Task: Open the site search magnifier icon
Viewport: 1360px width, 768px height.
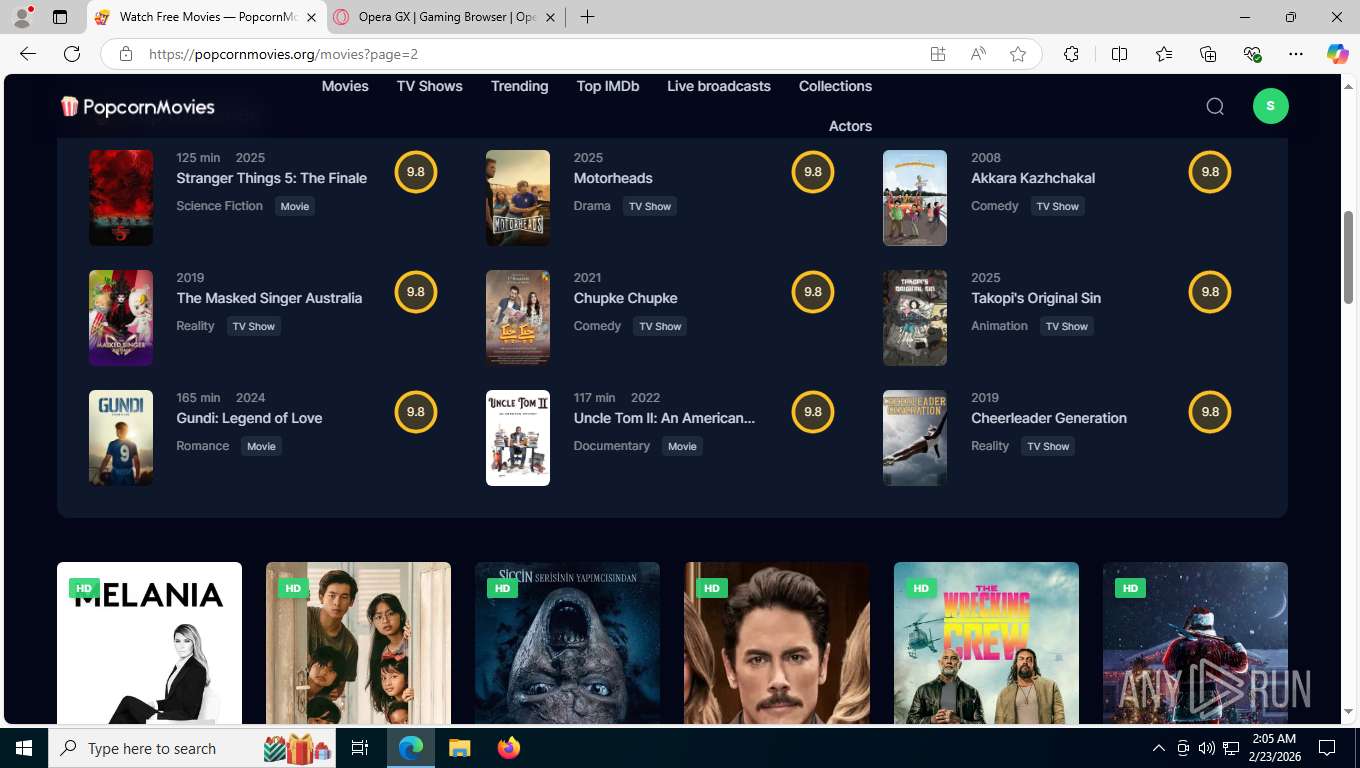Action: (x=1215, y=106)
